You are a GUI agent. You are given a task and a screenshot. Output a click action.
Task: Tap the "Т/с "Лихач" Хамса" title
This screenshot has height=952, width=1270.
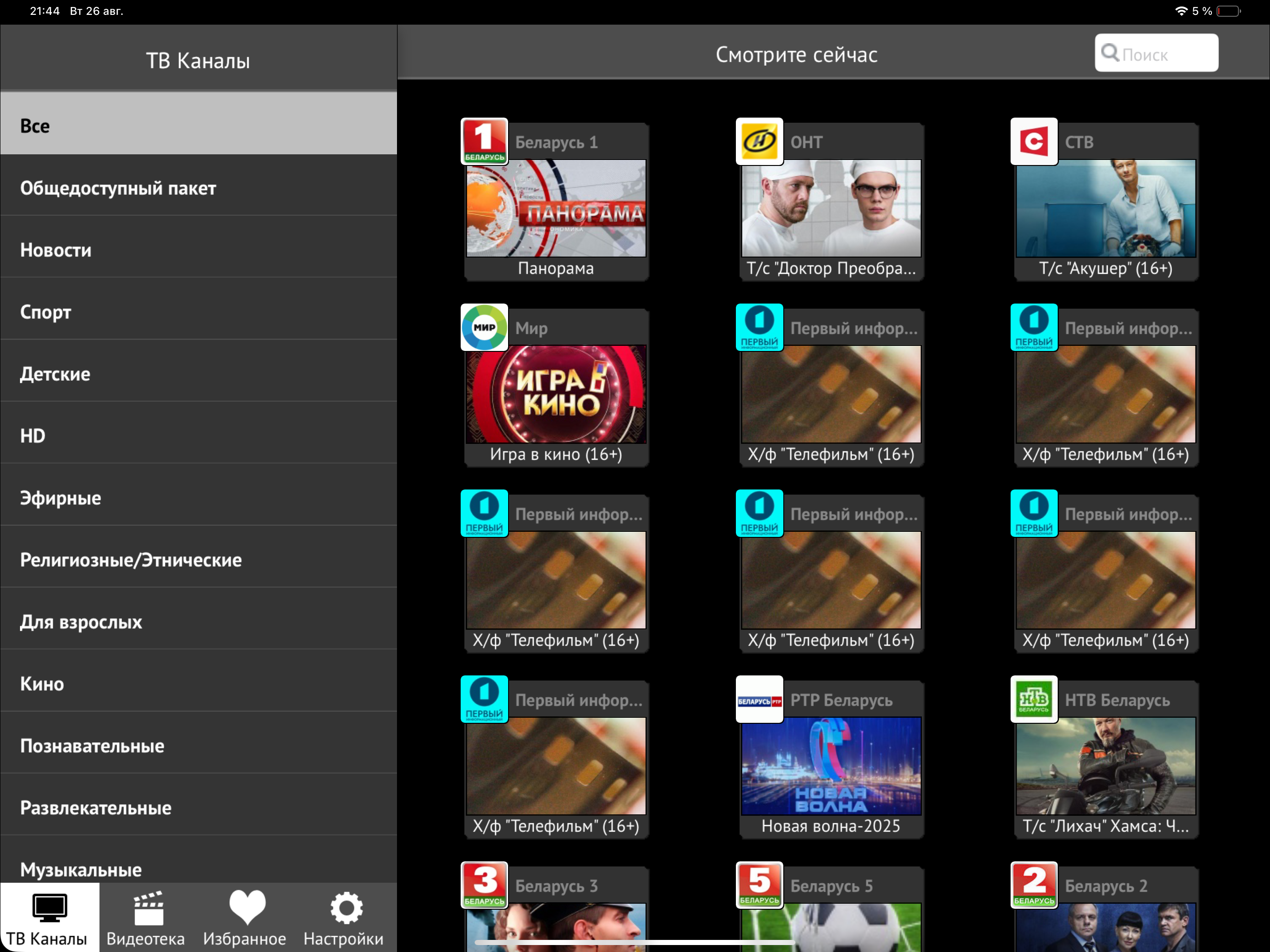click(x=1105, y=826)
